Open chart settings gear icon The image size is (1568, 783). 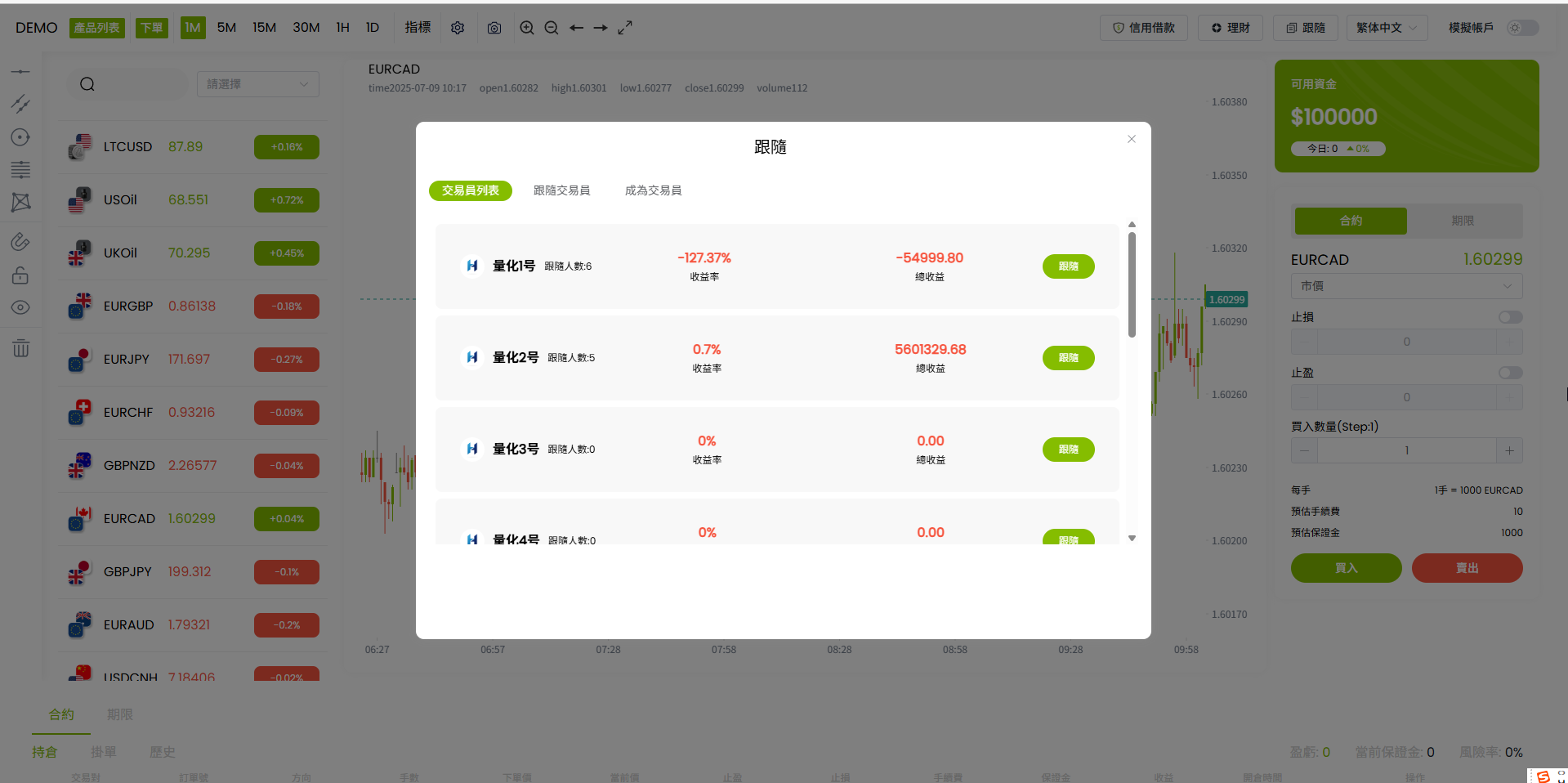click(458, 28)
